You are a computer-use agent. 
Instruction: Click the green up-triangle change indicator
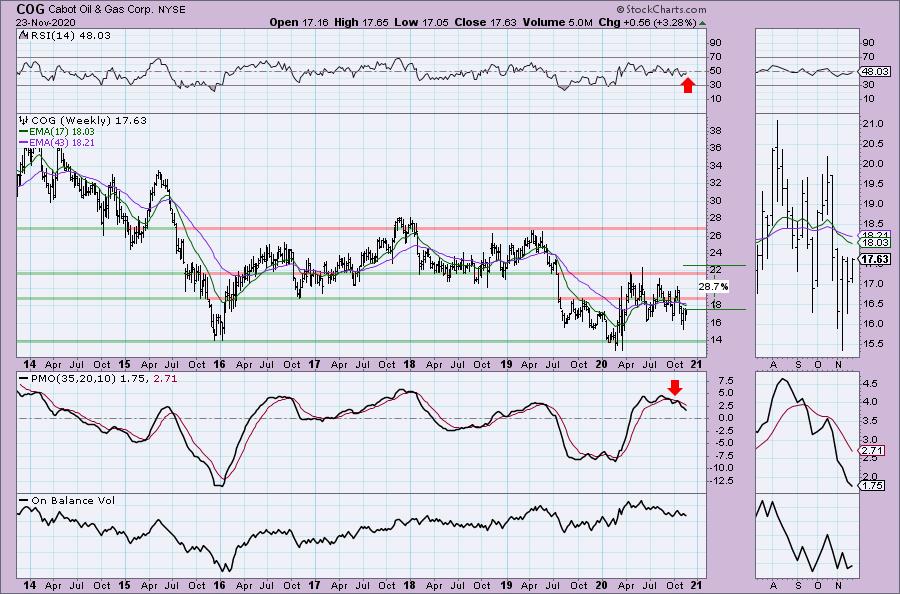(x=703, y=23)
